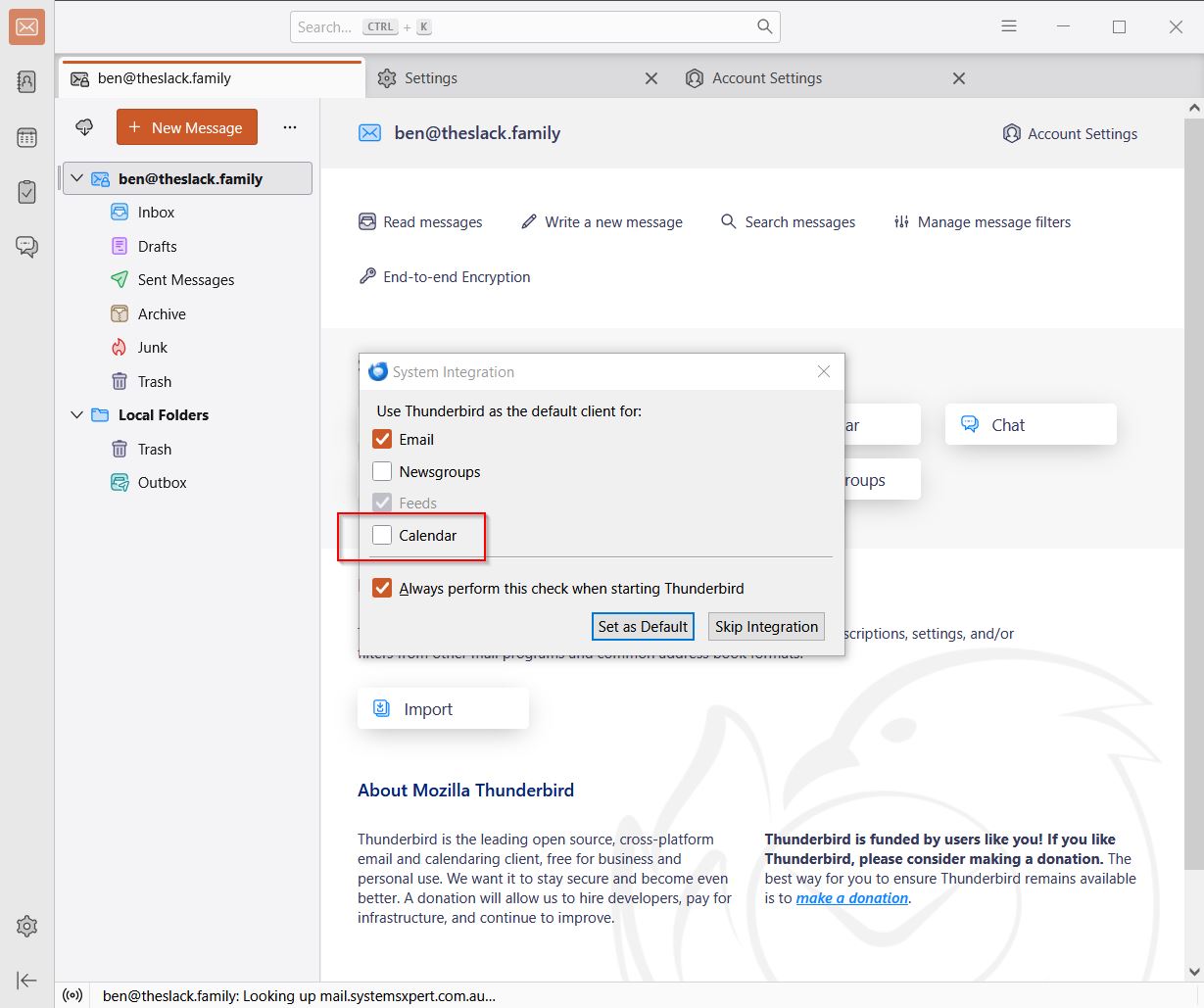Click the online status icon in status bar
Viewport: 1204px width, 1008px height.
72,995
